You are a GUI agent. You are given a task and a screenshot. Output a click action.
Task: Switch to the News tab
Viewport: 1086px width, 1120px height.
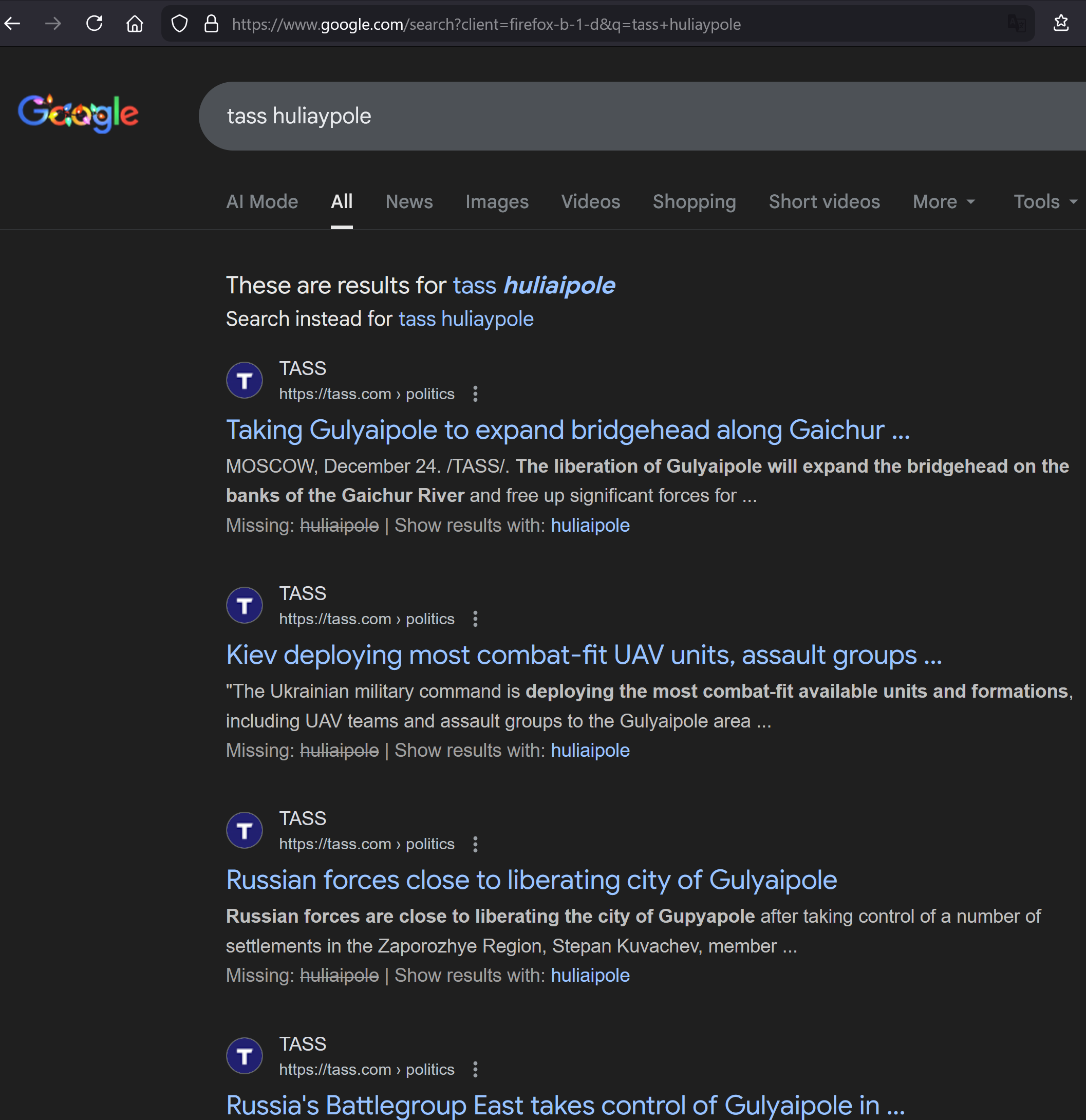(x=409, y=202)
